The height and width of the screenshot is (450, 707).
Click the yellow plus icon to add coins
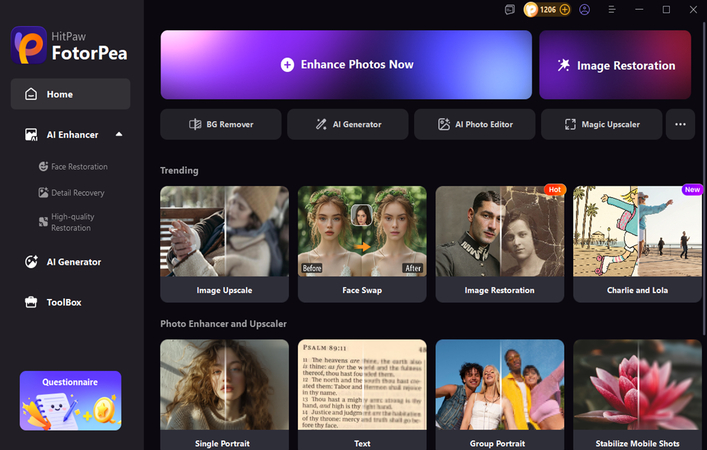(x=565, y=9)
